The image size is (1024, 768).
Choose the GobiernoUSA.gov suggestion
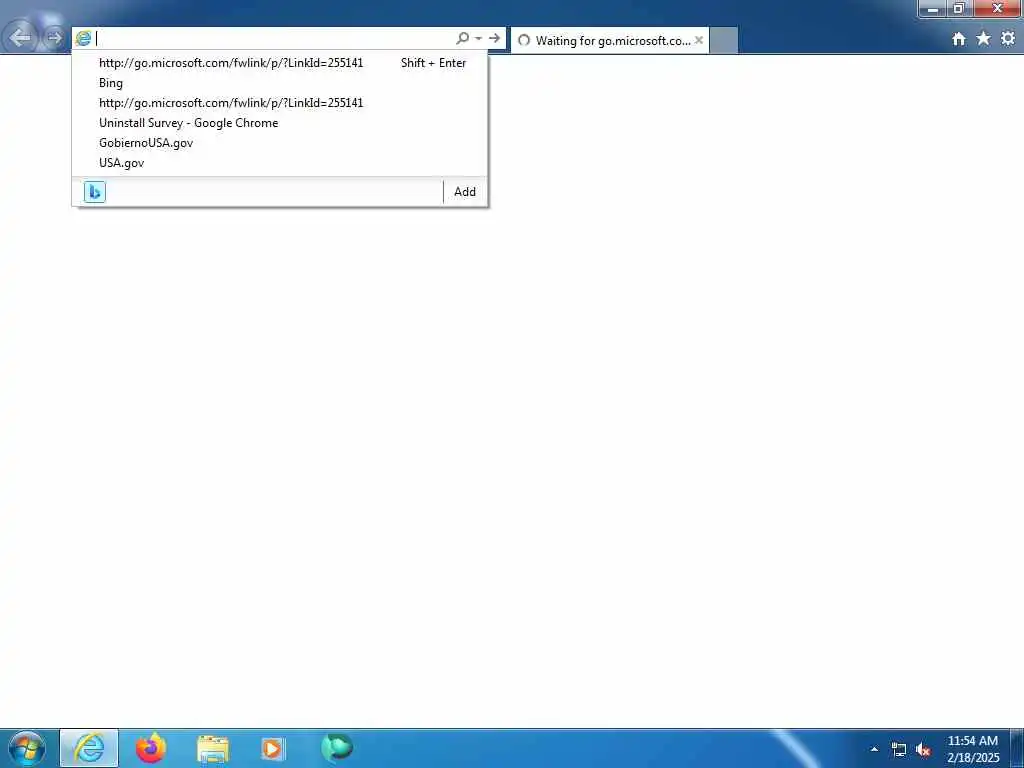(x=280, y=142)
